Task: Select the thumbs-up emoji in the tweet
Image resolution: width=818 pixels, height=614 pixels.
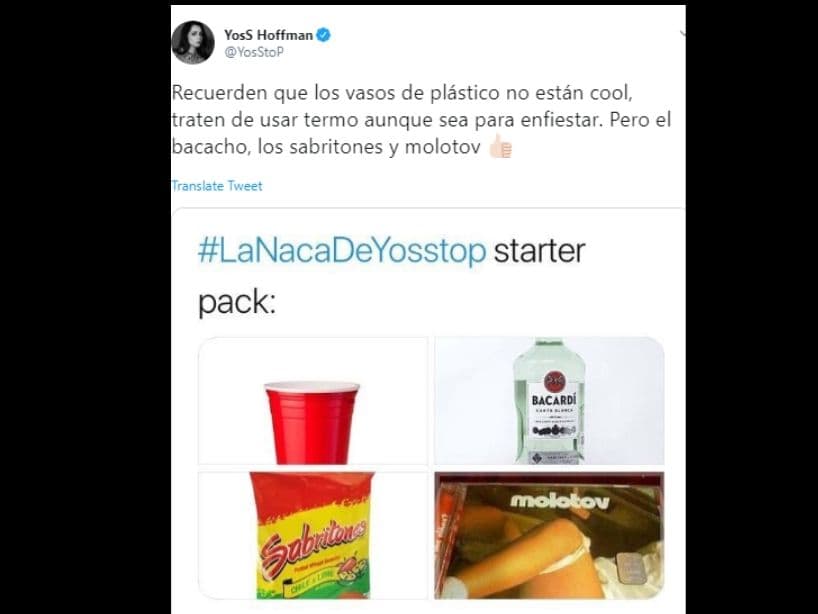Action: click(x=500, y=146)
